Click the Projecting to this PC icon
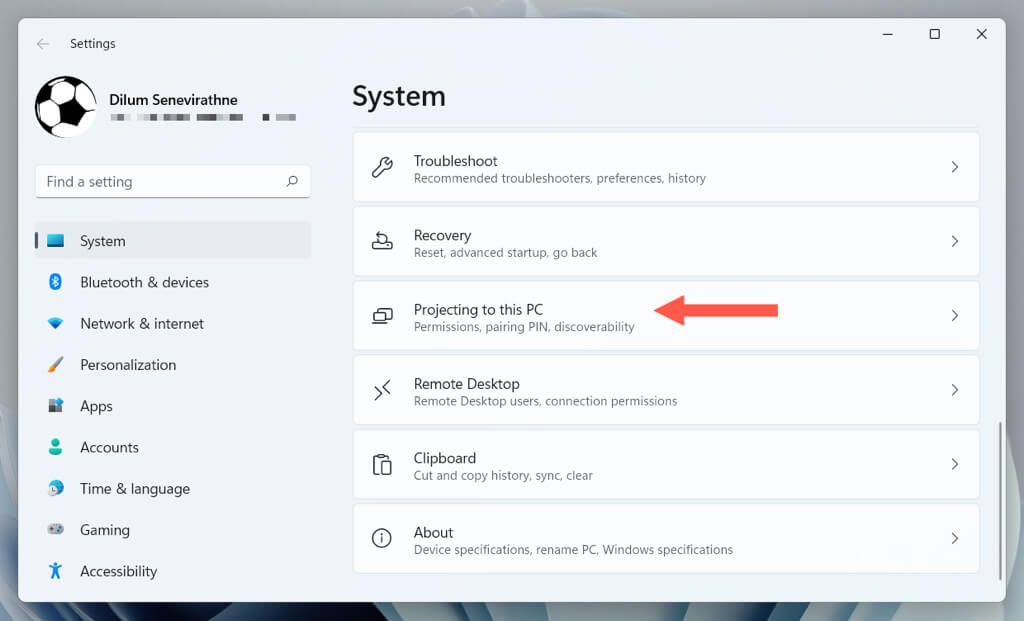1024x621 pixels. click(382, 316)
